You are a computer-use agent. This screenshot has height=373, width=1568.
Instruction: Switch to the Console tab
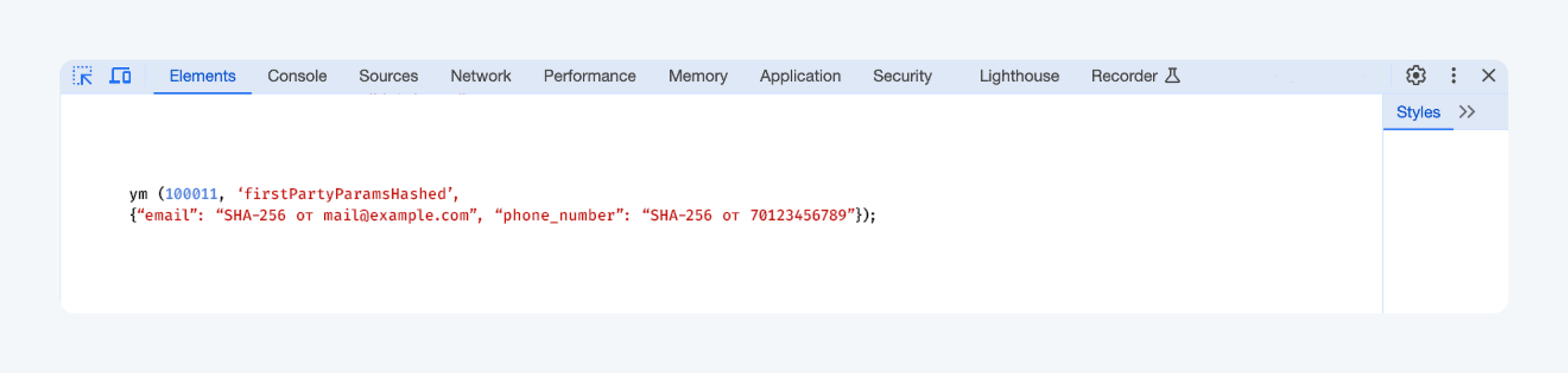[297, 76]
